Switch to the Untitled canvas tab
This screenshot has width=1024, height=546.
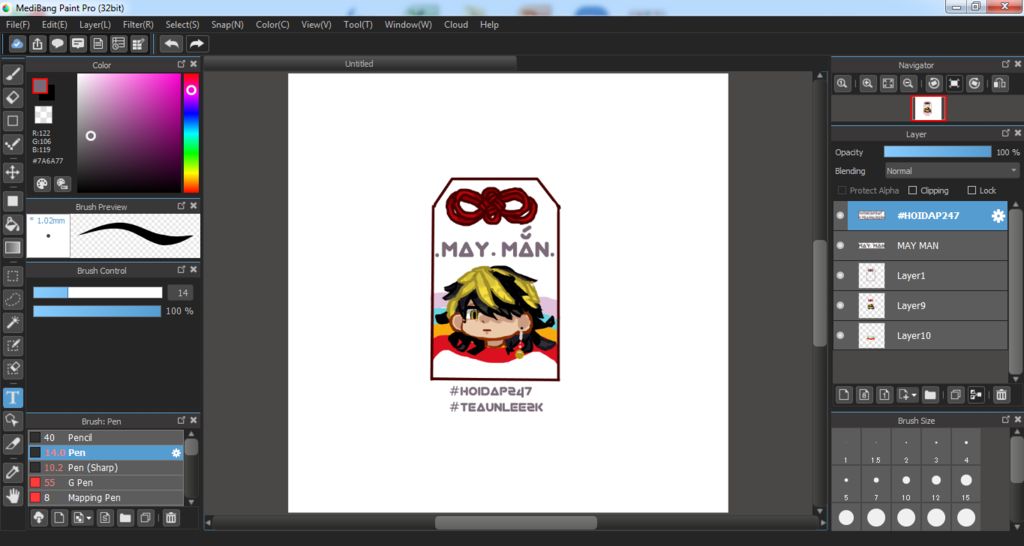click(359, 63)
